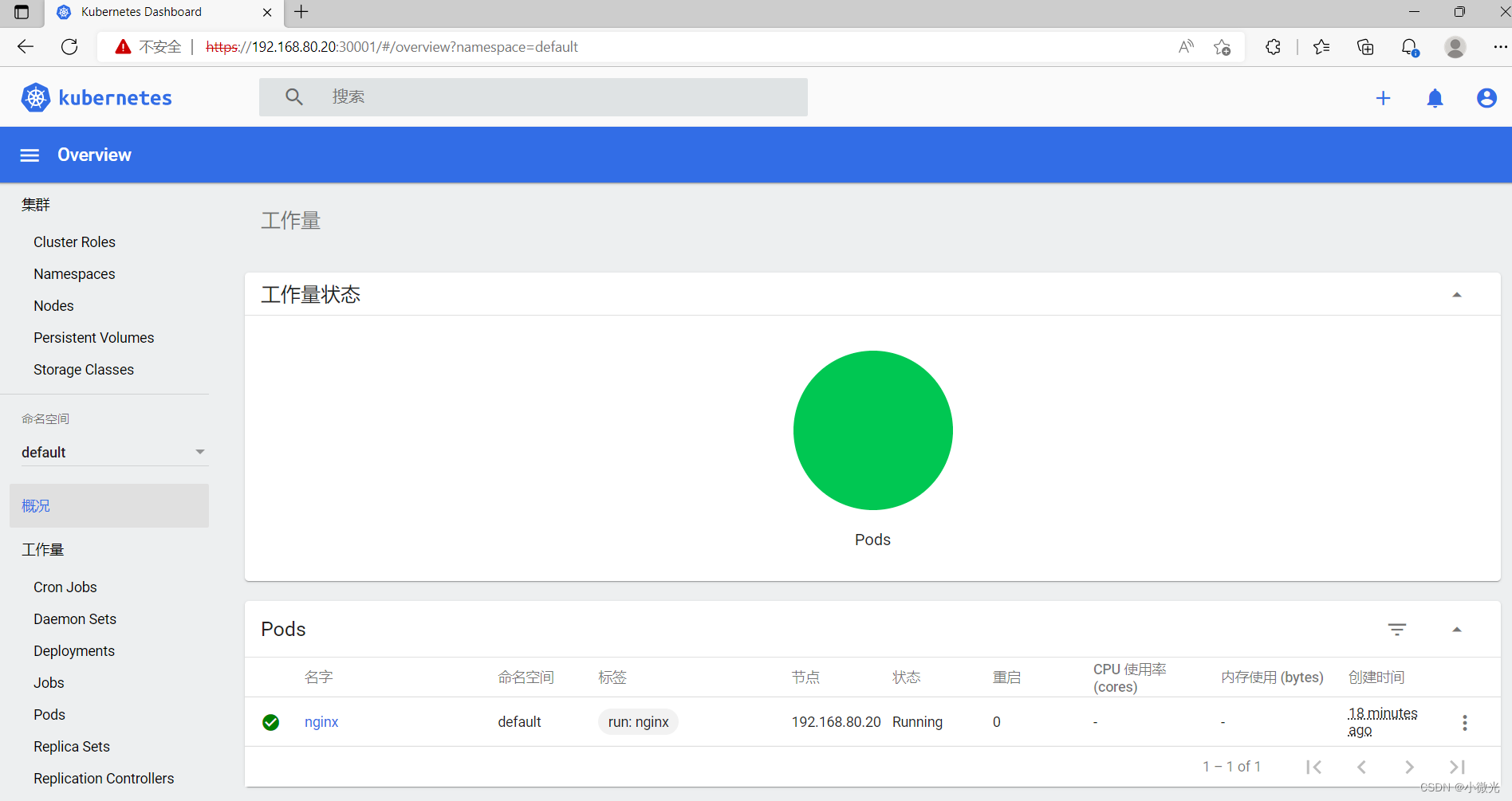Close the Kubernetes Dashboard tab

tap(267, 12)
